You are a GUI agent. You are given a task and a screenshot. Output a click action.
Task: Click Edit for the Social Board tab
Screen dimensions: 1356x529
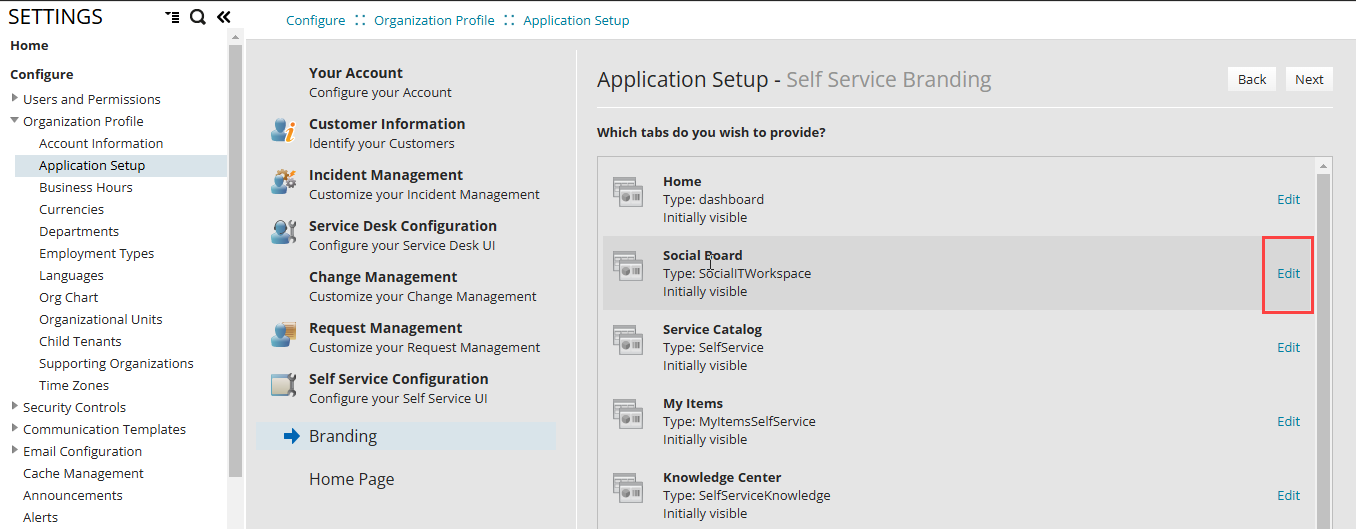point(1288,273)
